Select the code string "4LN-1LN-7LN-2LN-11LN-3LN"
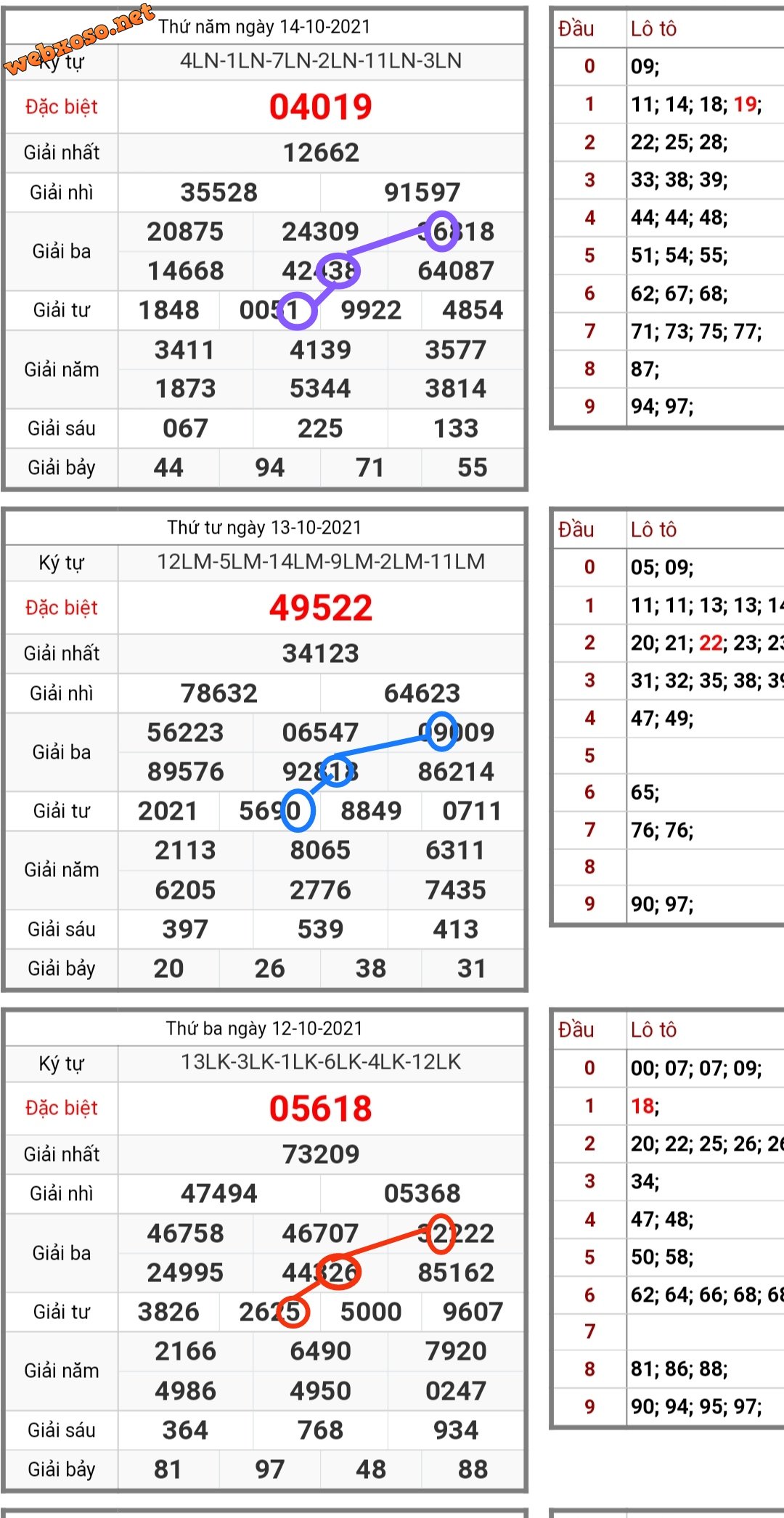Screen dimensions: 784x1518 point(321,61)
